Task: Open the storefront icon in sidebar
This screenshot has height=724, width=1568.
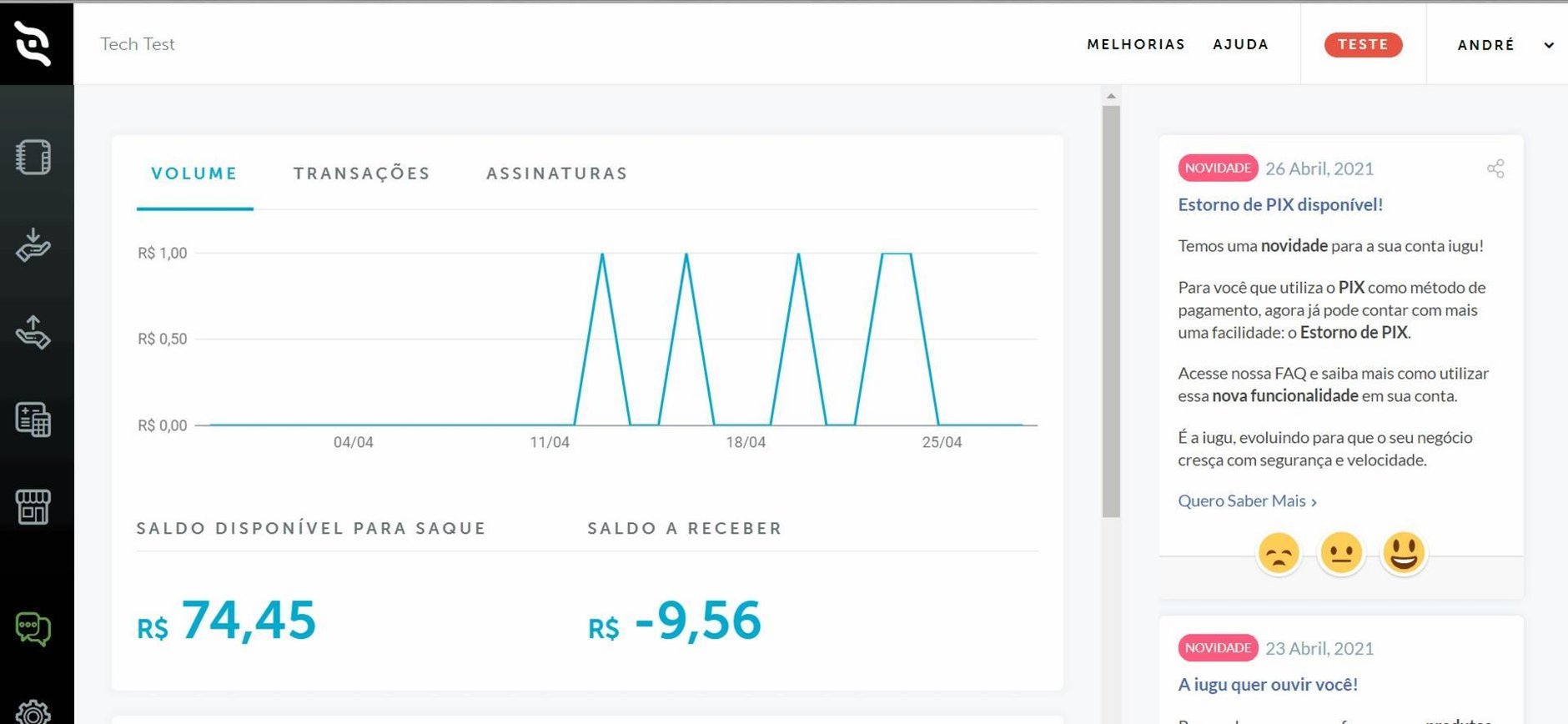Action: (x=33, y=507)
